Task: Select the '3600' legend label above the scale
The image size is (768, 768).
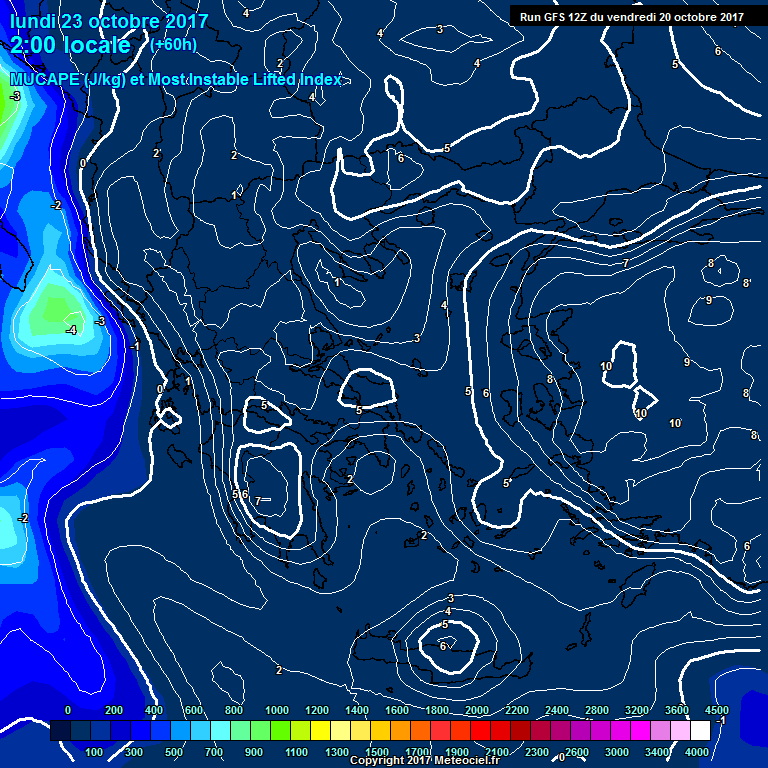Action: [677, 710]
